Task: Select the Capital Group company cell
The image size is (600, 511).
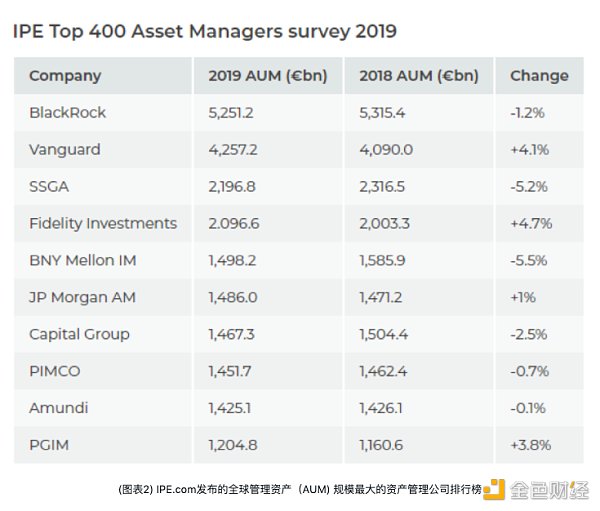Action: point(79,335)
